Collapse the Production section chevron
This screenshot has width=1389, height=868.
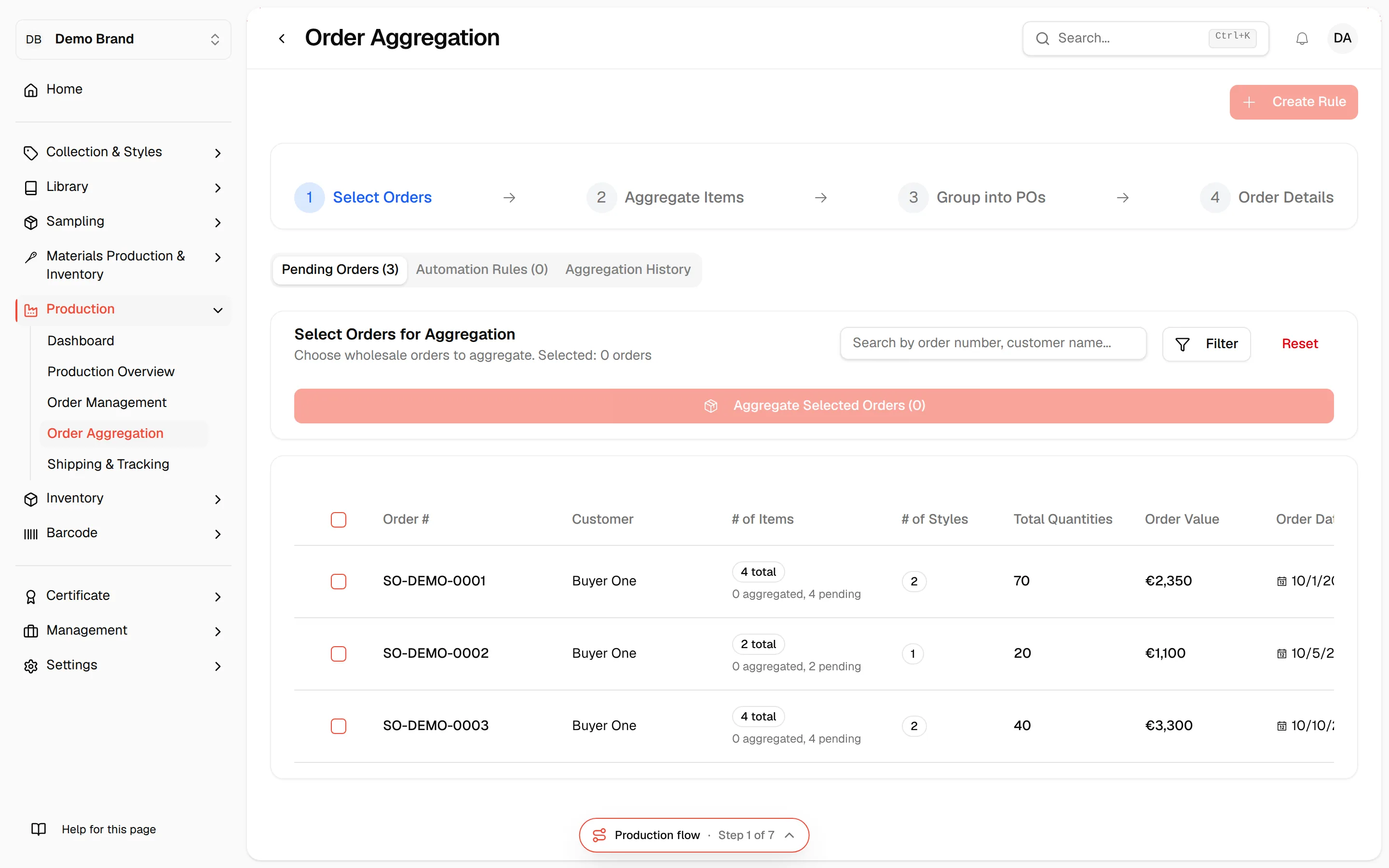tap(218, 310)
